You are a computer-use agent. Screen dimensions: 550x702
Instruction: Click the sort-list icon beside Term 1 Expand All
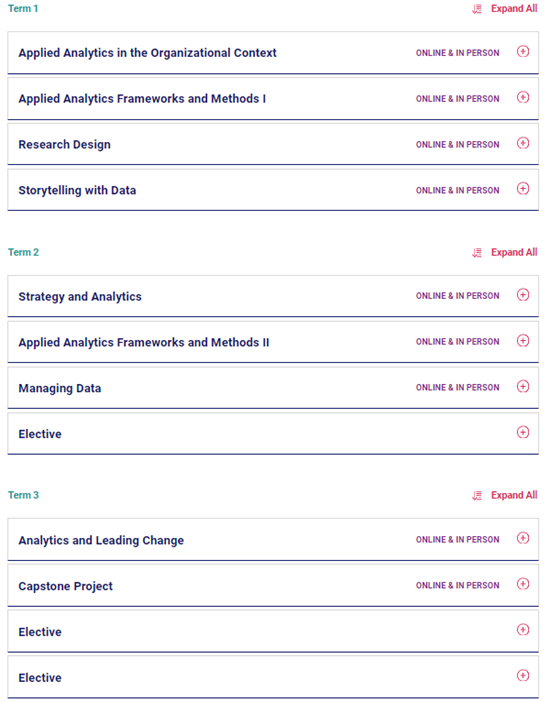point(477,9)
